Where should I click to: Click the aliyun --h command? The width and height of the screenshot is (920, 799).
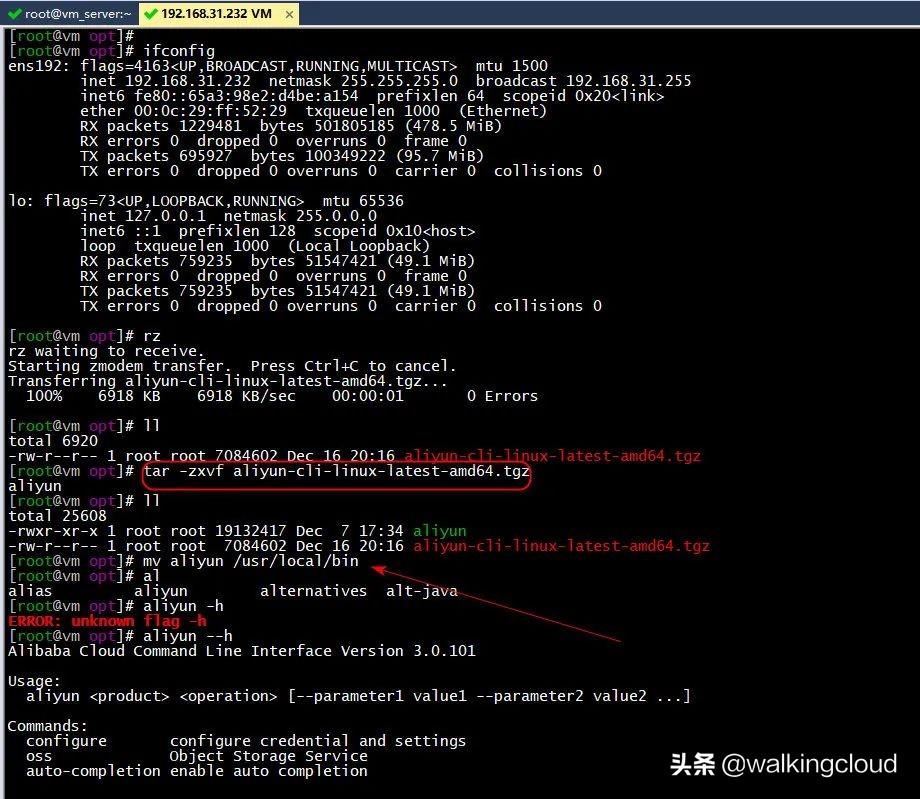[x=188, y=636]
